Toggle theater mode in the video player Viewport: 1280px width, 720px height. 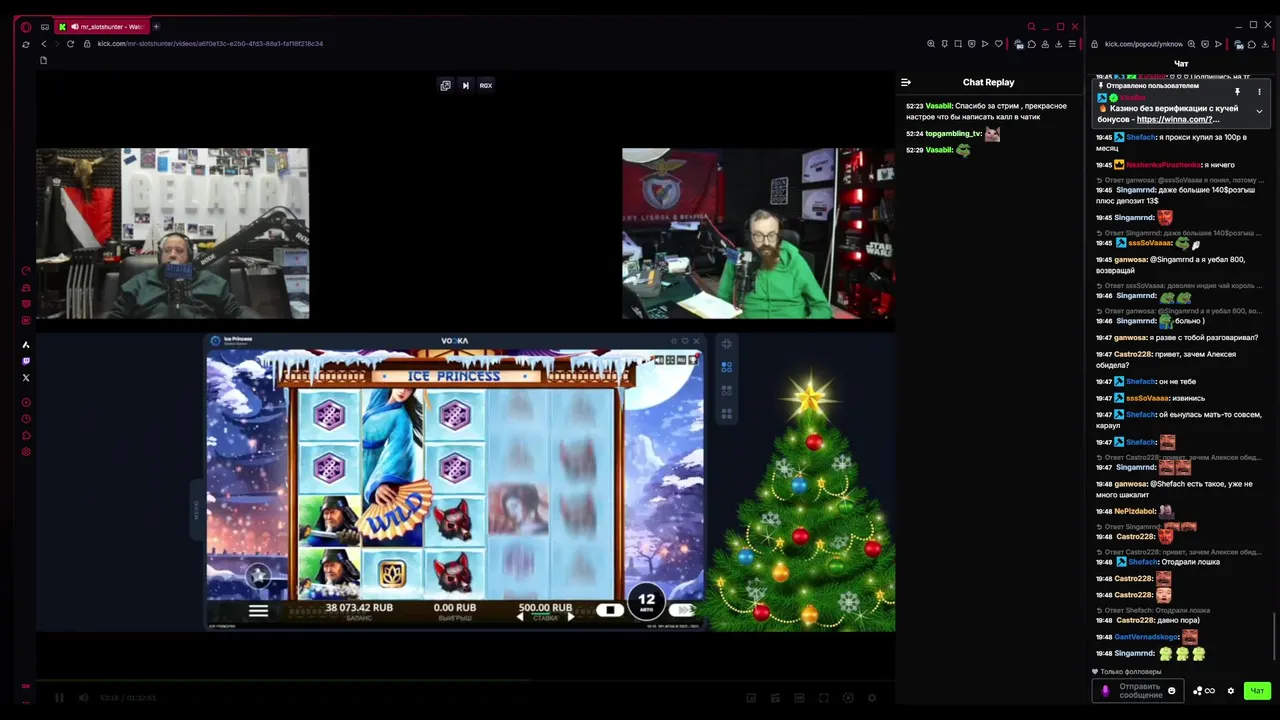pos(799,698)
